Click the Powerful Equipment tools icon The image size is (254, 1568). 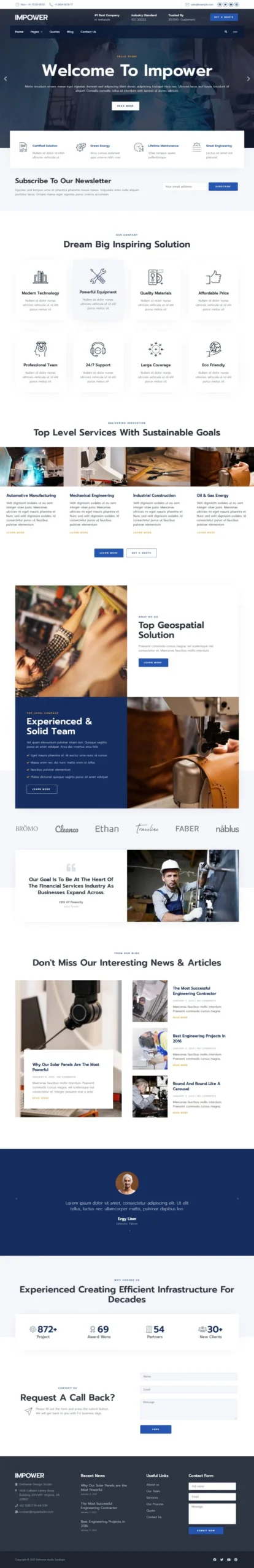[98, 276]
